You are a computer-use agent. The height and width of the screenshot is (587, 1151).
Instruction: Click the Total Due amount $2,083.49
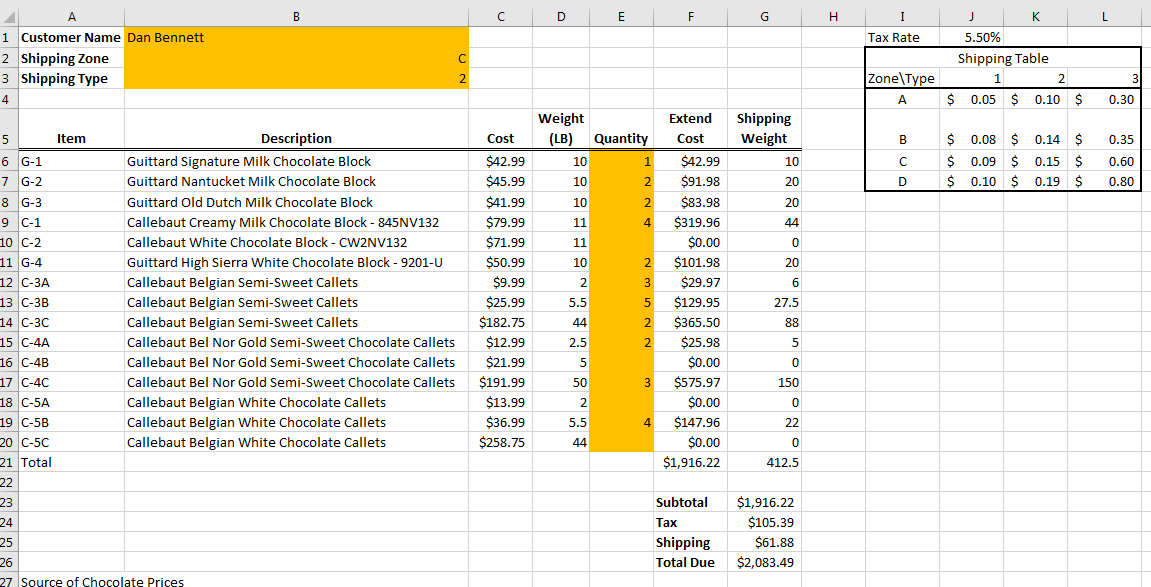[765, 562]
